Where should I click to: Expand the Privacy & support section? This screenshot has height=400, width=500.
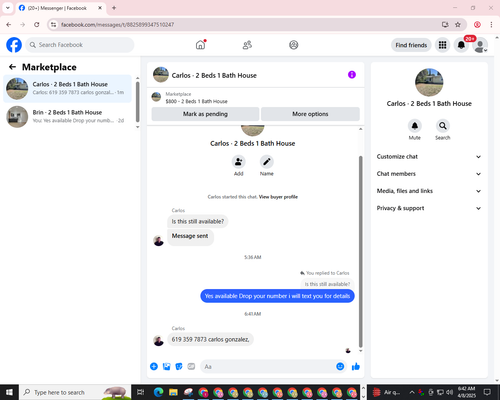[429, 208]
